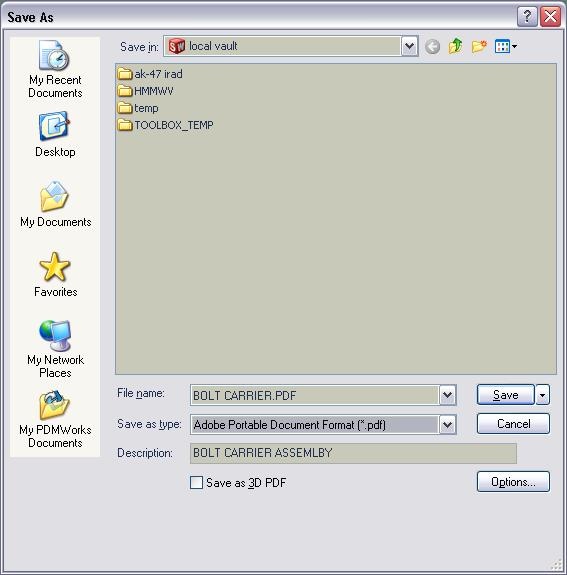Click the Cancel button
This screenshot has height=575, width=567.
[513, 424]
